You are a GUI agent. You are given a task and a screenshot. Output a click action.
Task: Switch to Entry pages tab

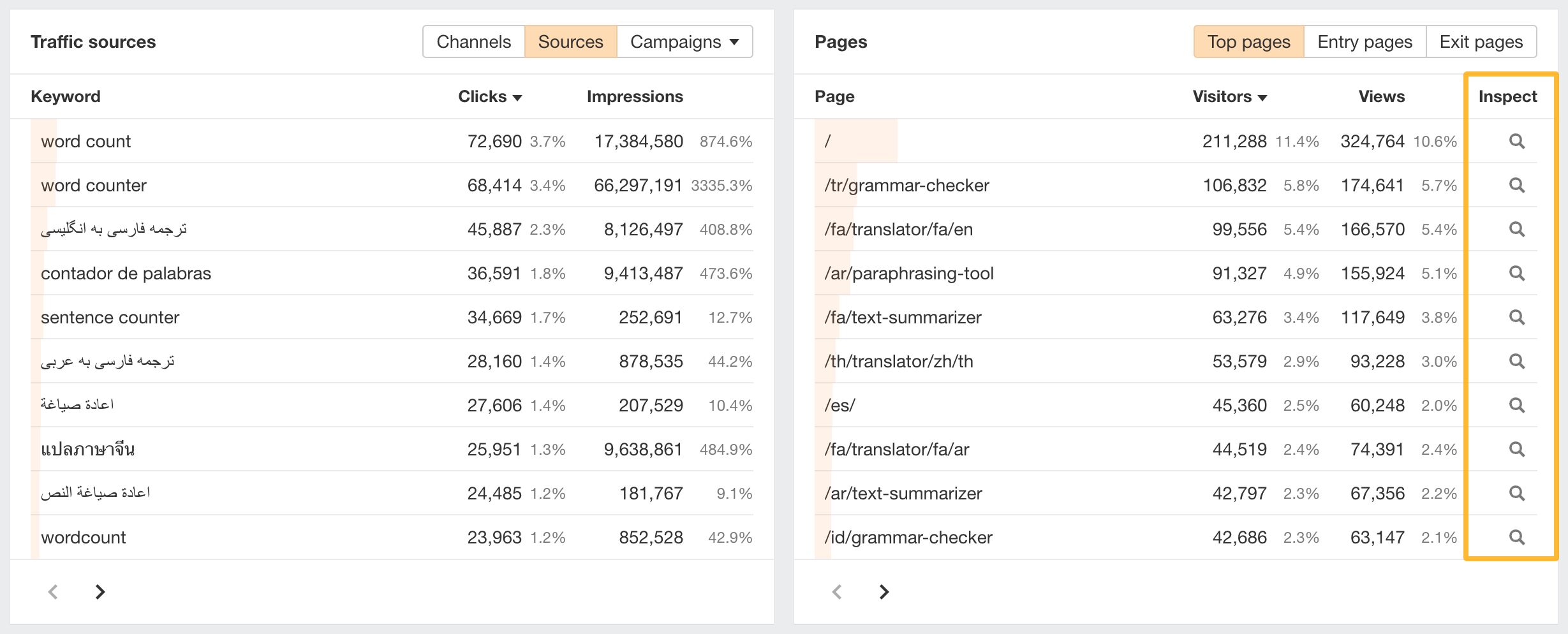pyautogui.click(x=1365, y=42)
